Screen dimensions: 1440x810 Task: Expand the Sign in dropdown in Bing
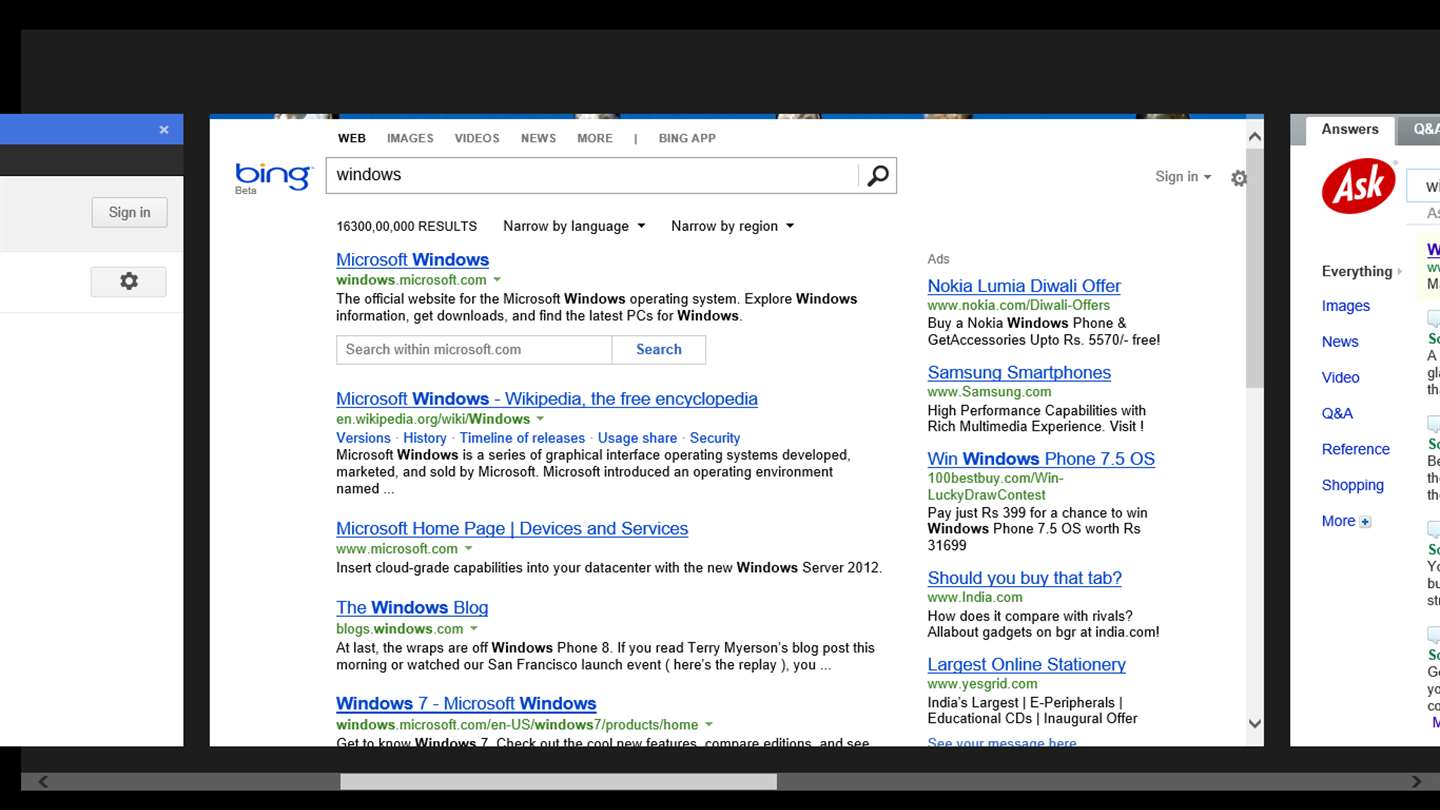click(1183, 177)
